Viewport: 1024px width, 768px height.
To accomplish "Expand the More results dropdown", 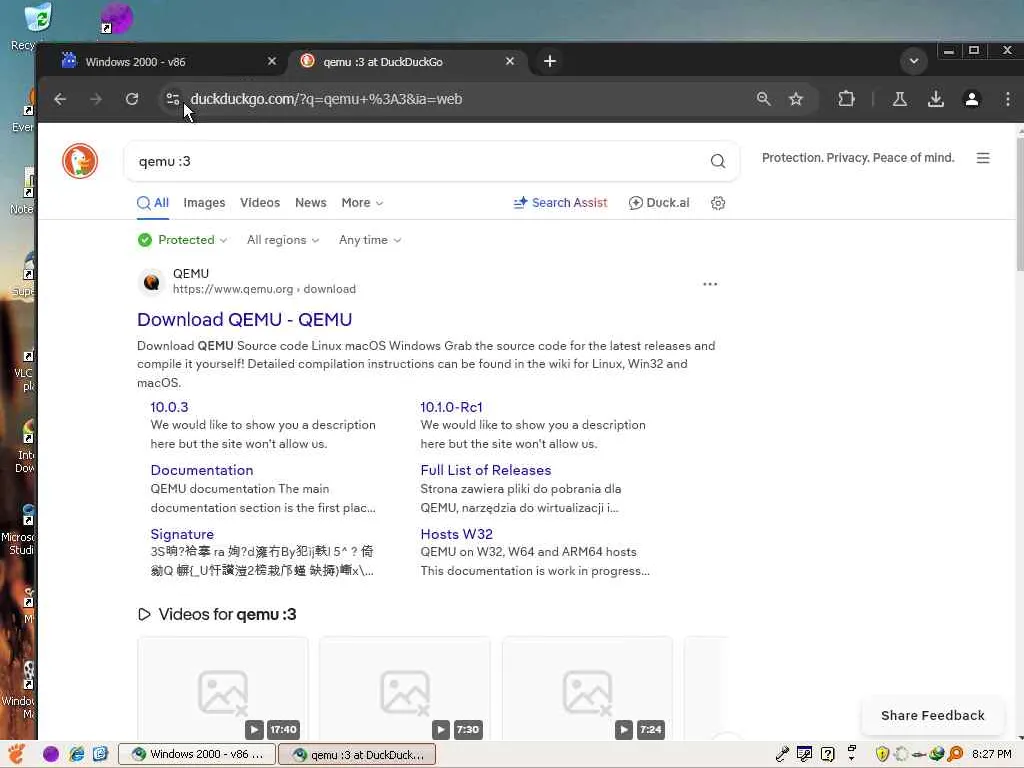I will point(362,203).
